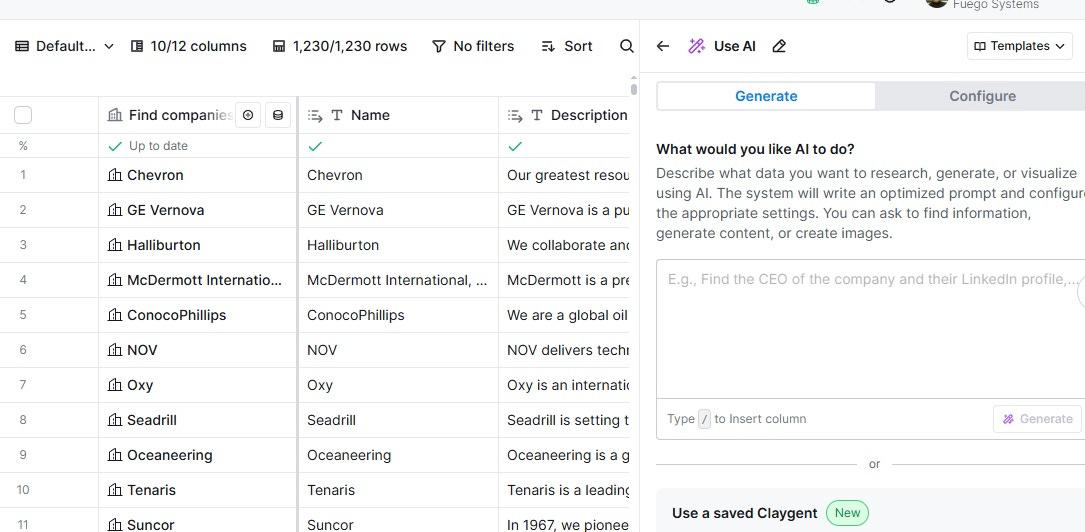Click the sort icon in Name column header
Screen dimensions: 1085x532
coord(315,116)
